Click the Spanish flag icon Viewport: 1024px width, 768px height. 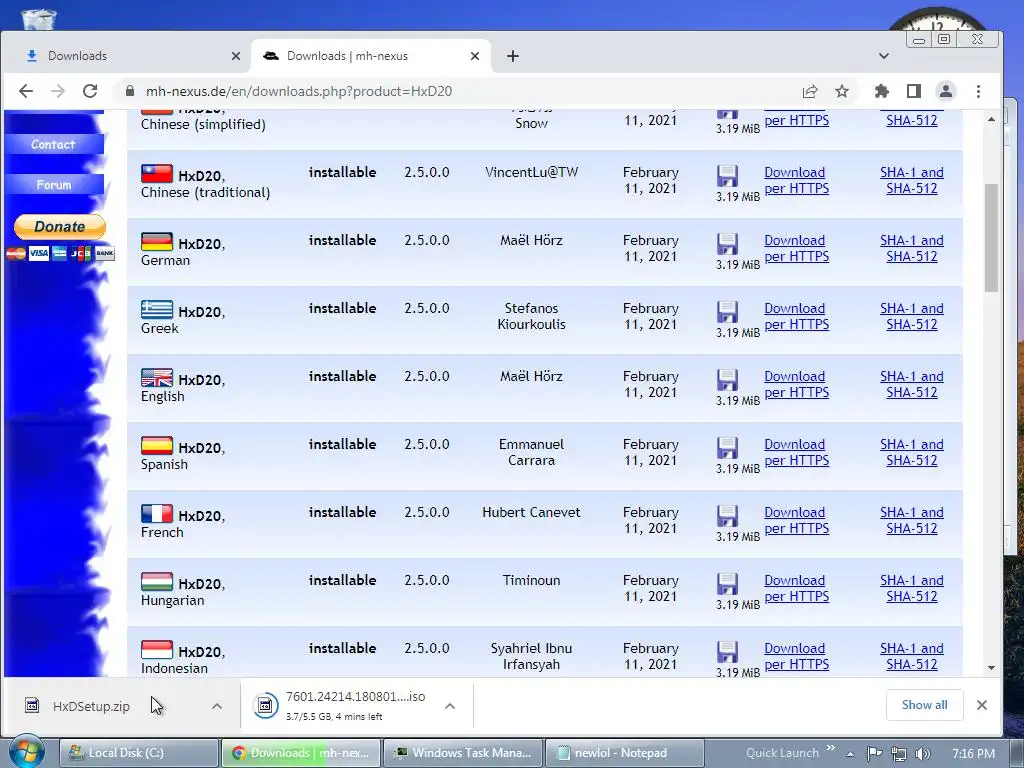point(157,445)
